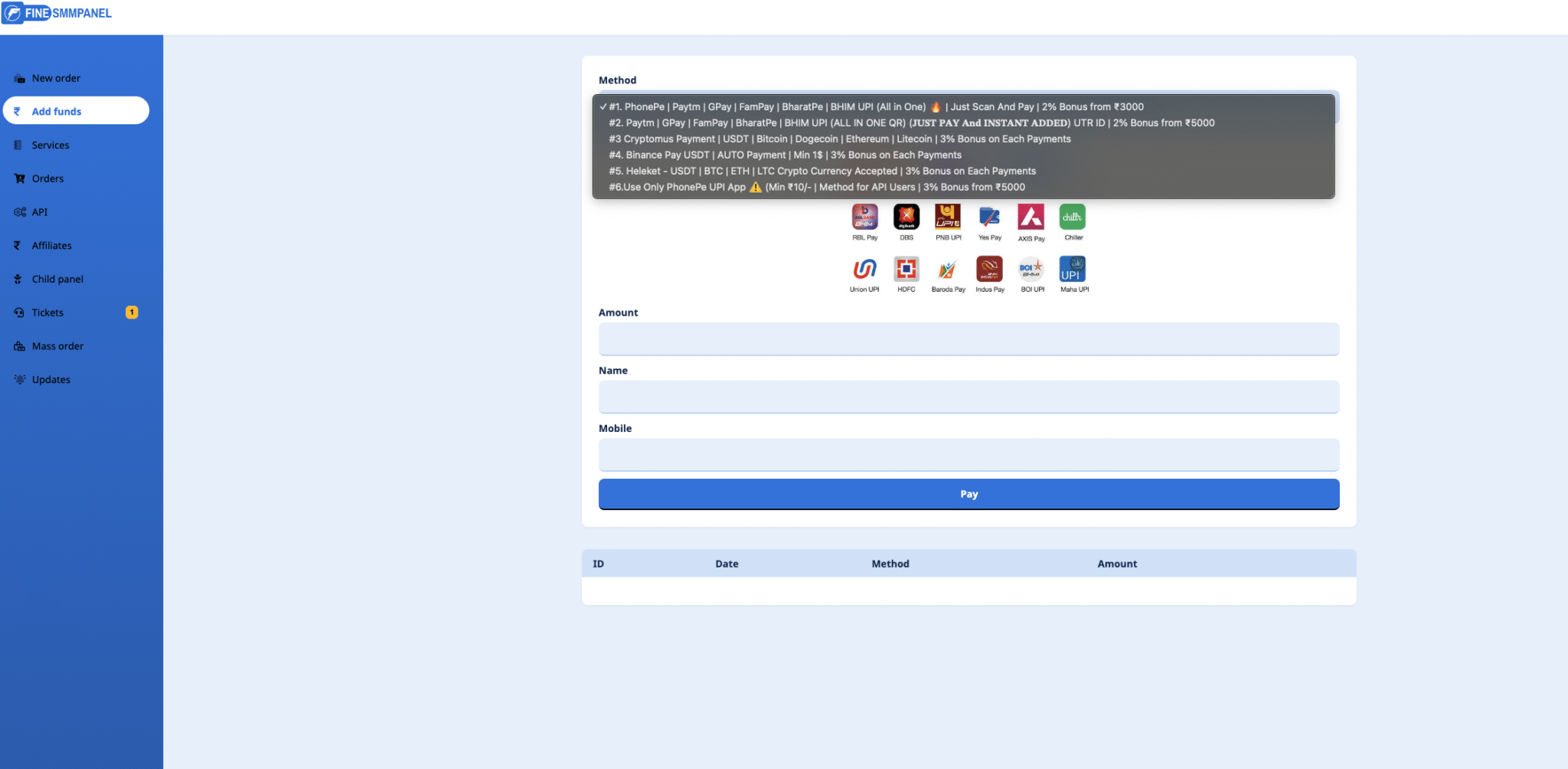Click the DBS bank icon
1568x769 pixels.
click(x=906, y=218)
